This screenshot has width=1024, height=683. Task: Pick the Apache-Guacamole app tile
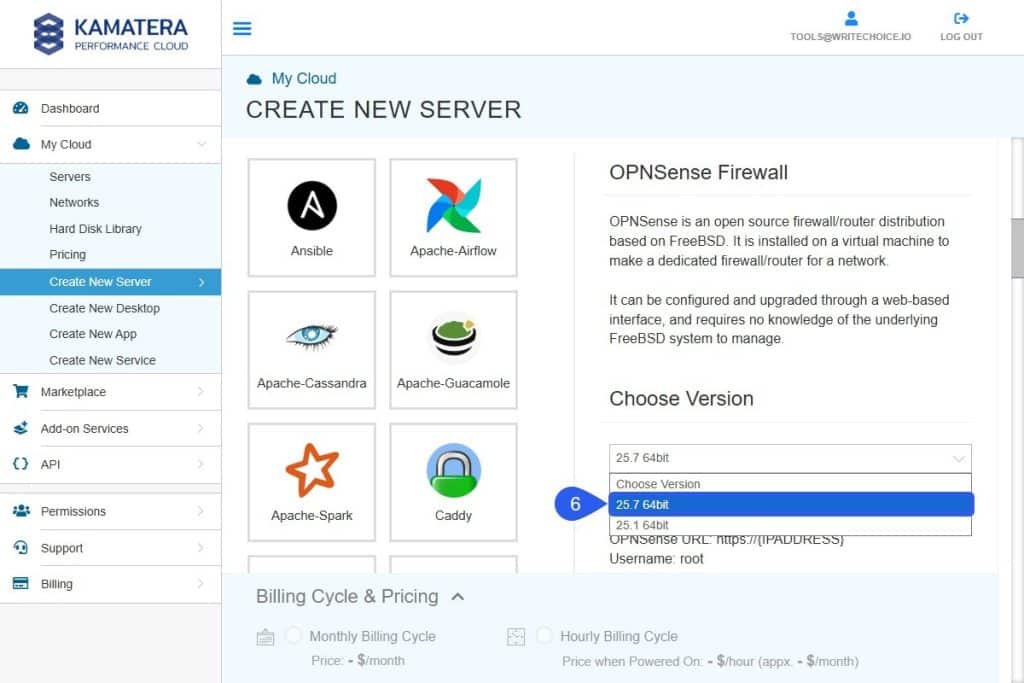coord(453,349)
